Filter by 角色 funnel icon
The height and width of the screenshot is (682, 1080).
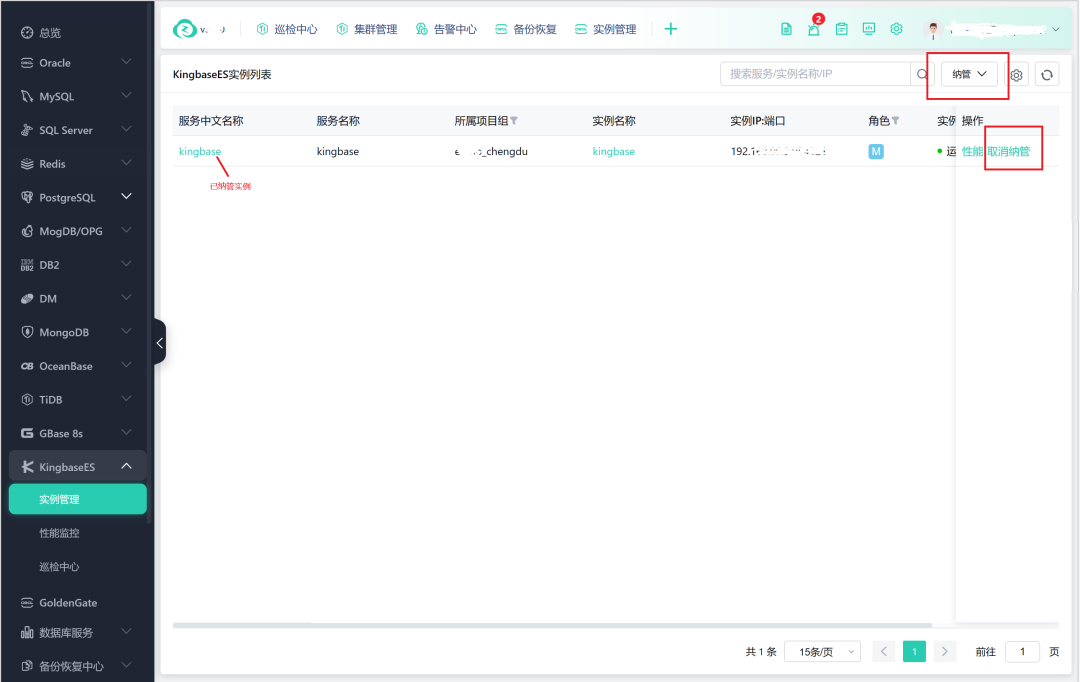tap(895, 121)
